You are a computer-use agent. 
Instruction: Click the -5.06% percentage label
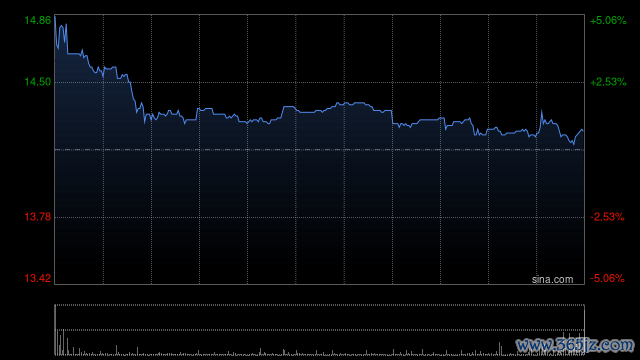pyautogui.click(x=607, y=278)
